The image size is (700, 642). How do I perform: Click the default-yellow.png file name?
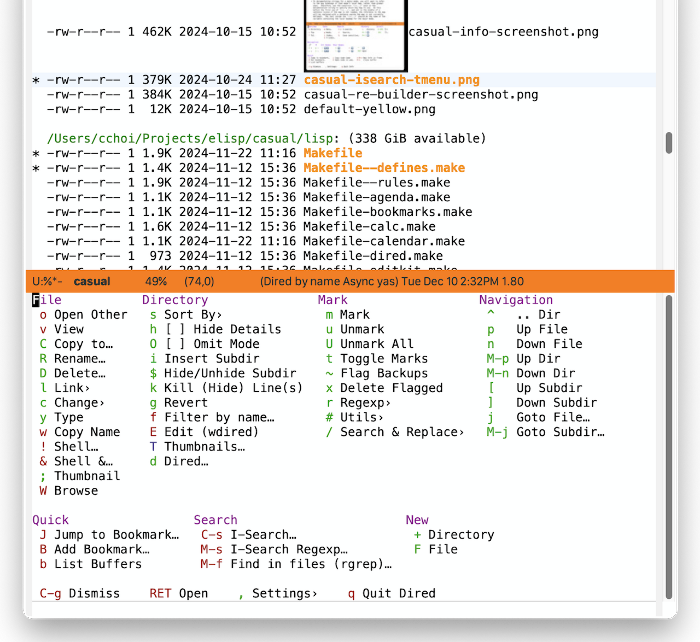369,109
